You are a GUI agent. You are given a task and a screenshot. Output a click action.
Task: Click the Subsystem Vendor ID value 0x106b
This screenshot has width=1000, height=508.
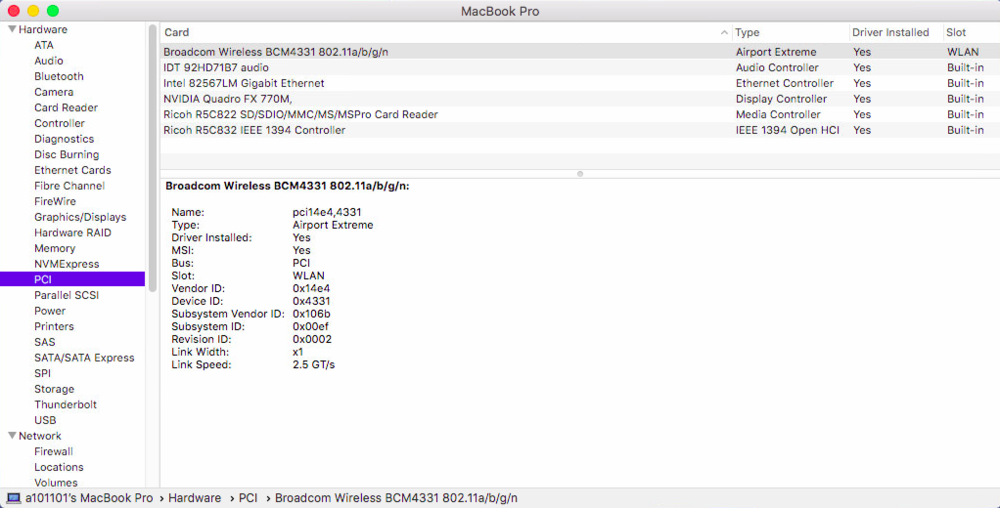pyautogui.click(x=311, y=314)
